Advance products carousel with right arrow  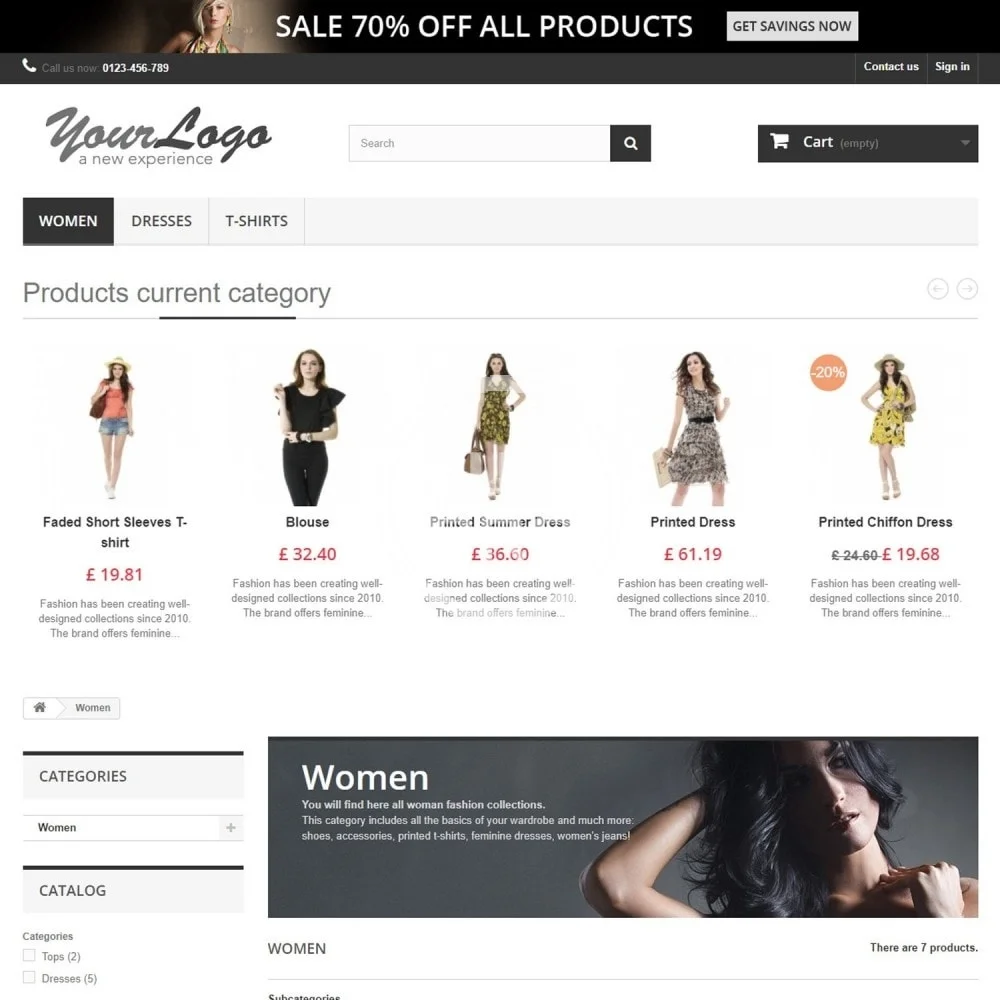click(967, 289)
